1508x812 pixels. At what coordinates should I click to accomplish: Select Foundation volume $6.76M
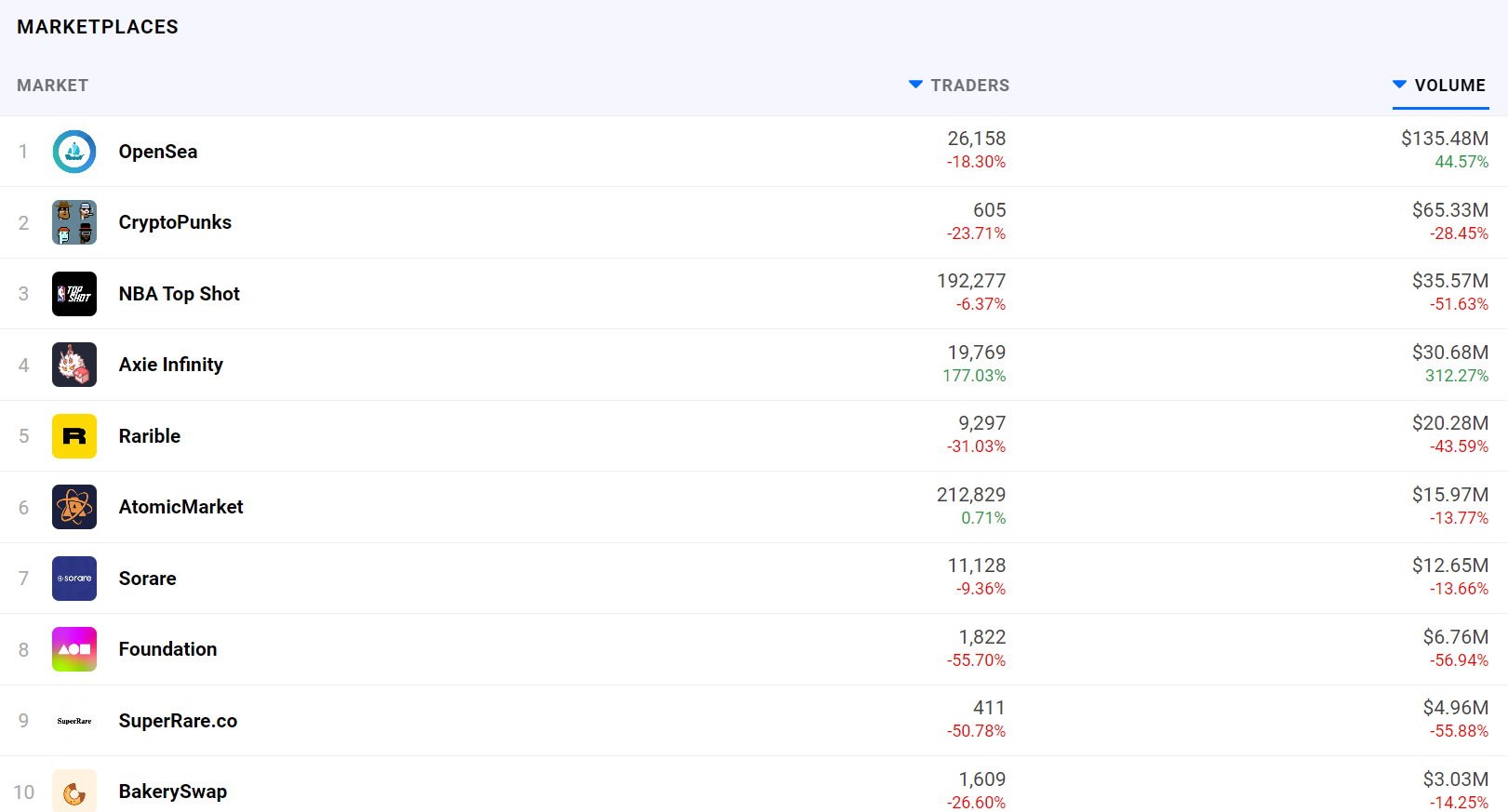coord(1456,637)
